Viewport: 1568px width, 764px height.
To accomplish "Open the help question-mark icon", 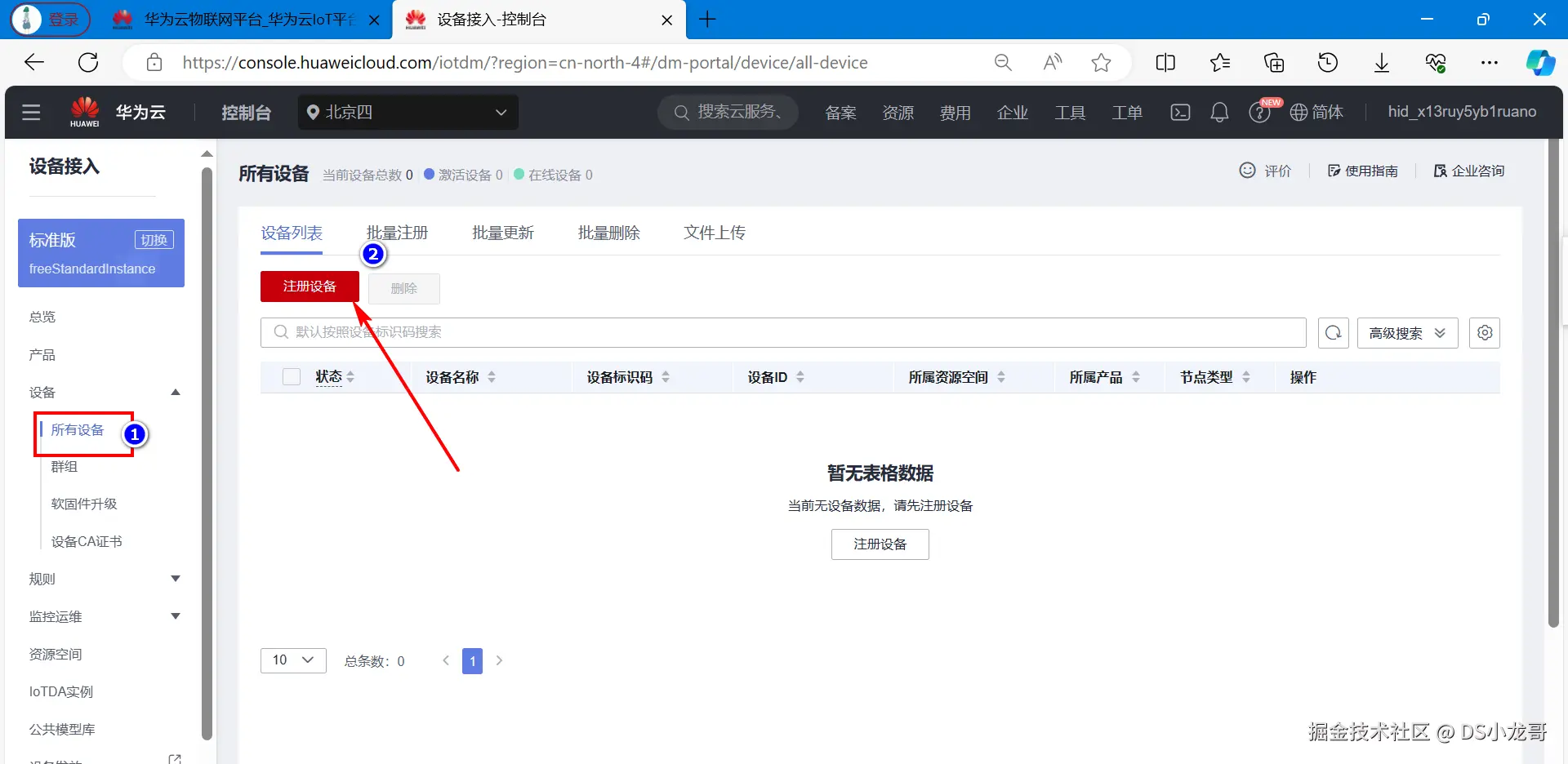I will click(x=1259, y=113).
